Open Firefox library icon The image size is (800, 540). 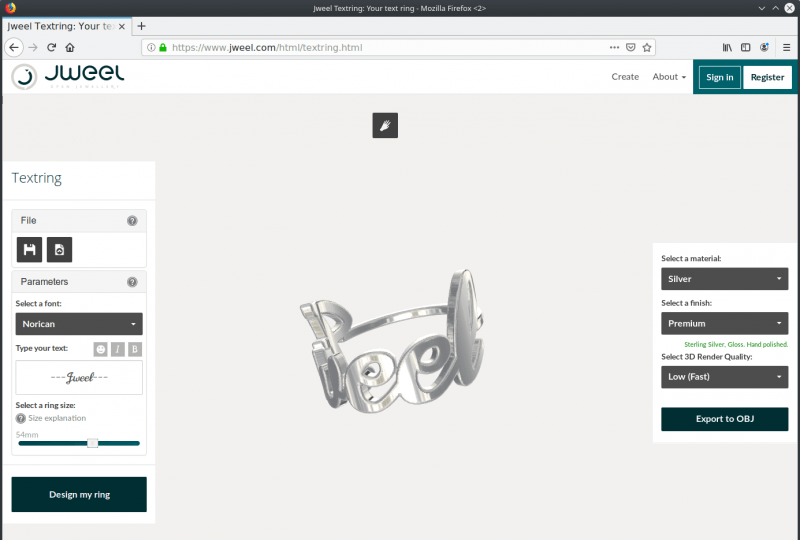[x=727, y=47]
